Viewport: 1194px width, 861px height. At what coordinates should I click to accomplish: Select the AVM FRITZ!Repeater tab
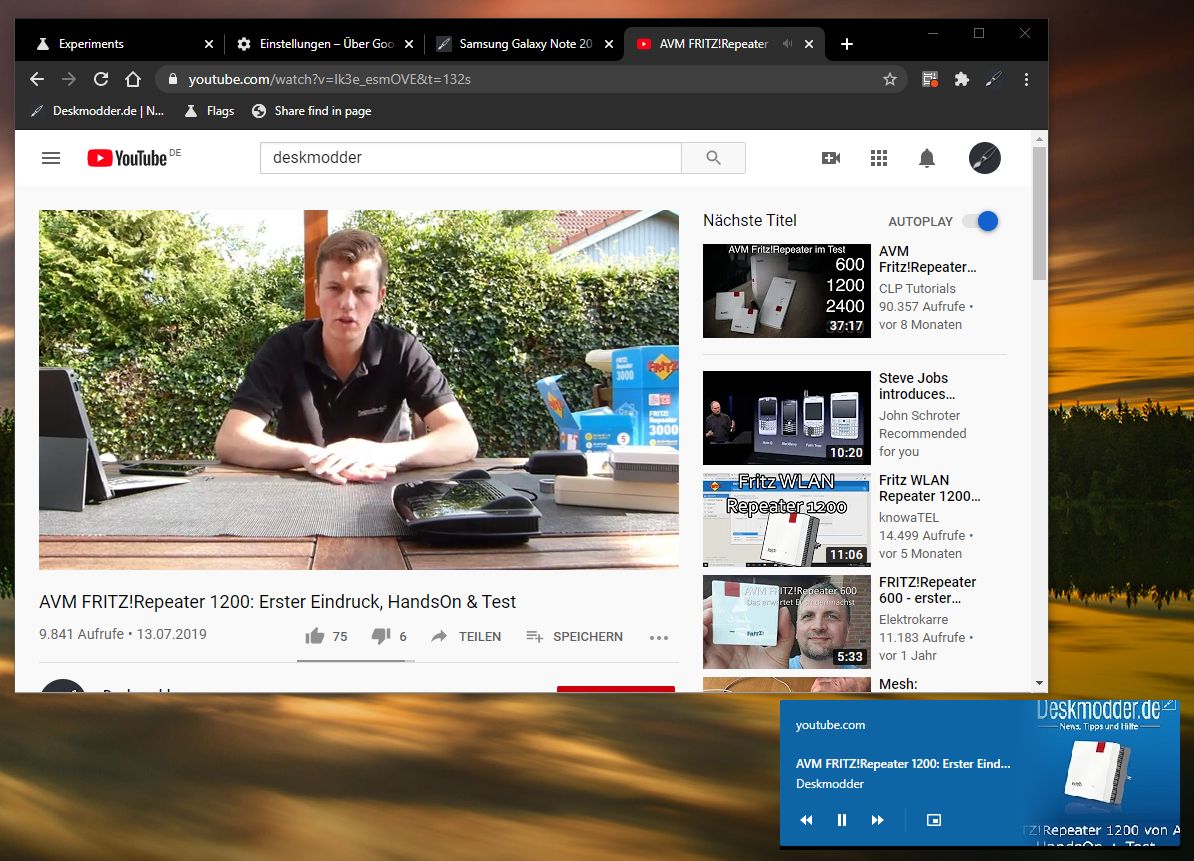pyautogui.click(x=723, y=44)
